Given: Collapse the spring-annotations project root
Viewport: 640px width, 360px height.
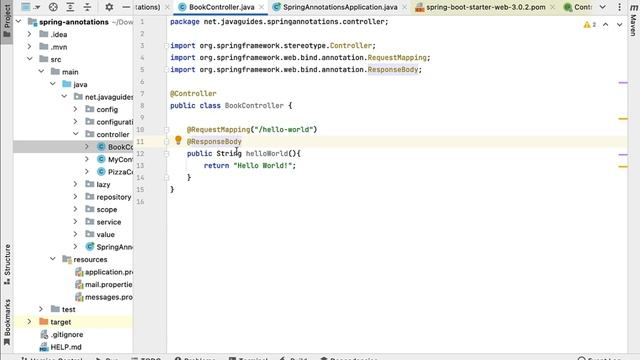Looking at the screenshot, I should coord(18,21).
